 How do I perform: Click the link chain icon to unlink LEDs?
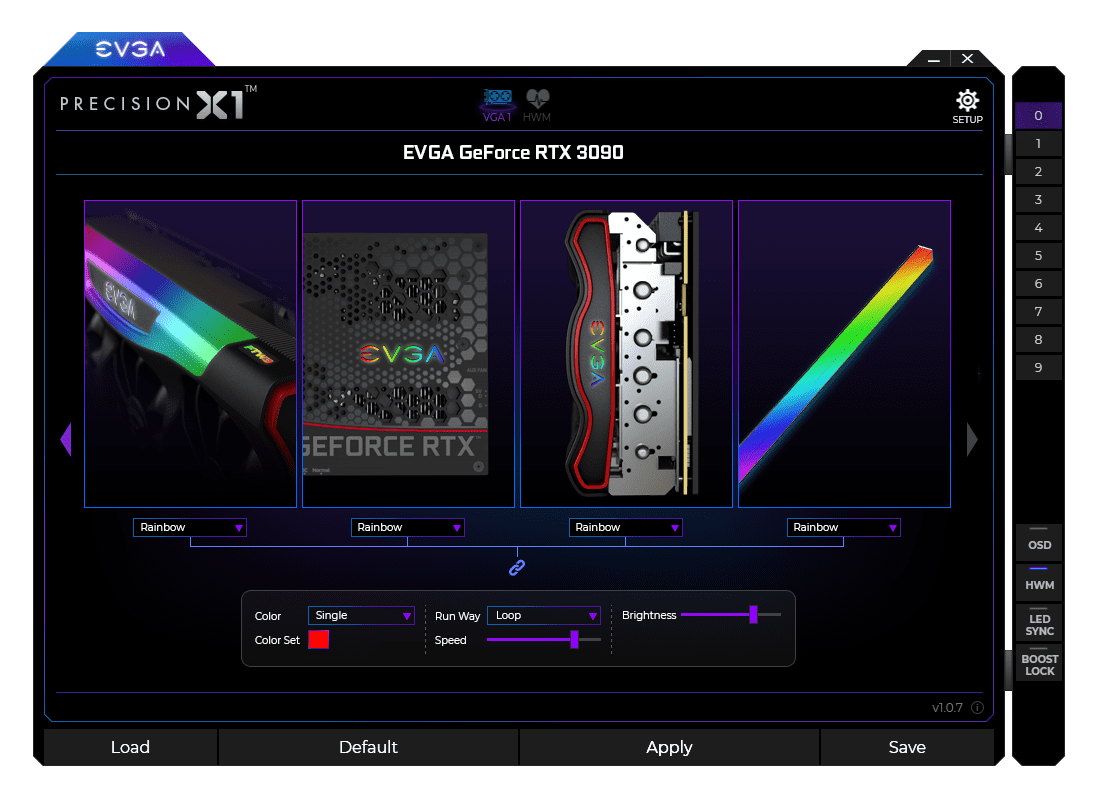pos(517,568)
